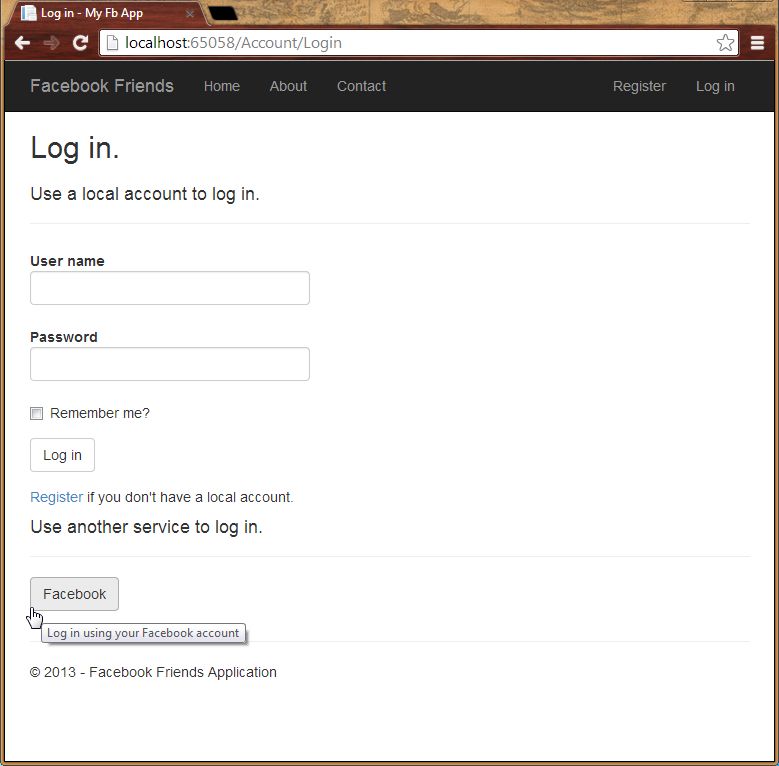779x766 pixels.
Task: Tick the Remember me checkbox
Action: [36, 413]
